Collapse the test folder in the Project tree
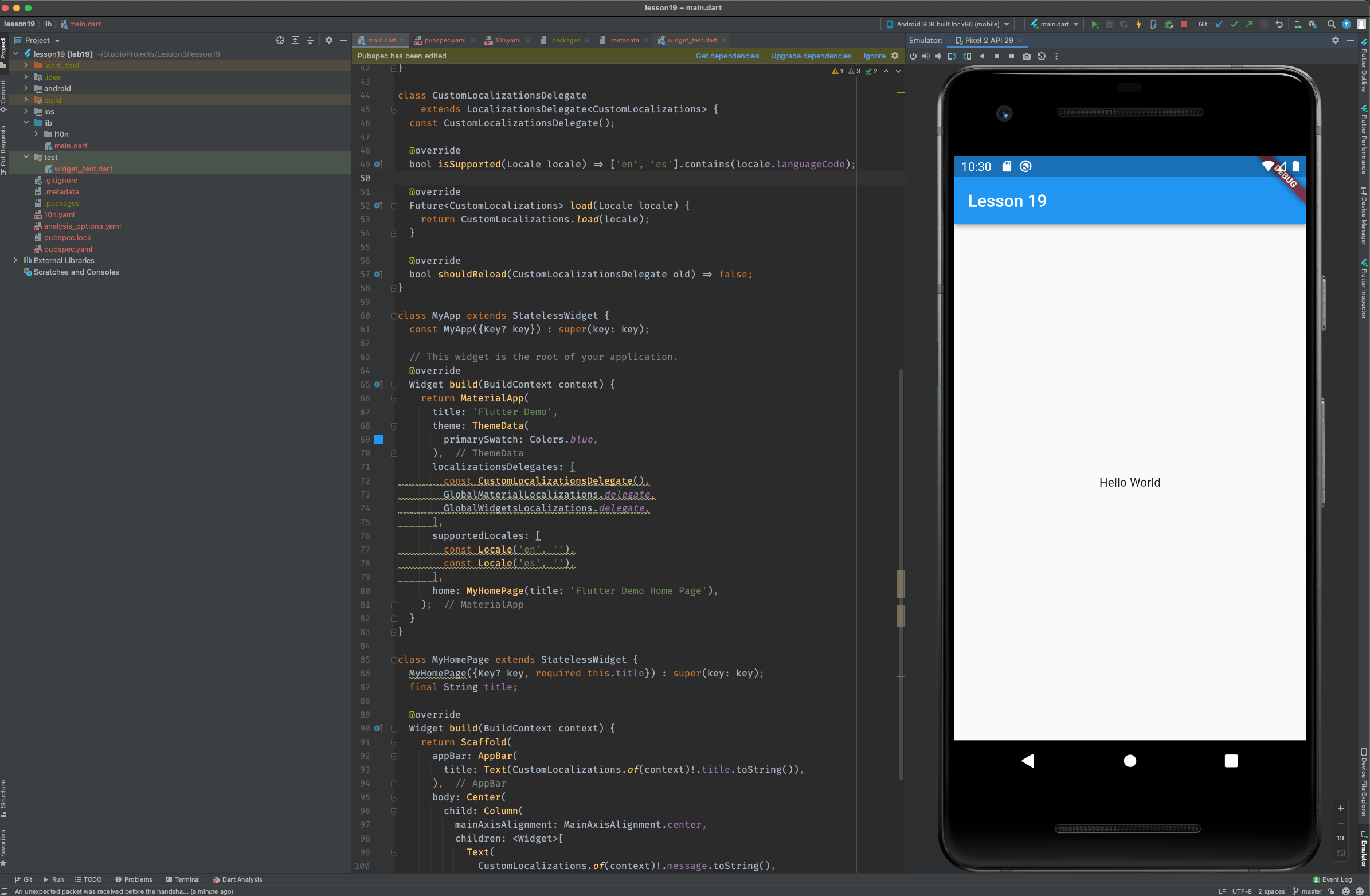This screenshot has height=896, width=1370. (x=25, y=156)
